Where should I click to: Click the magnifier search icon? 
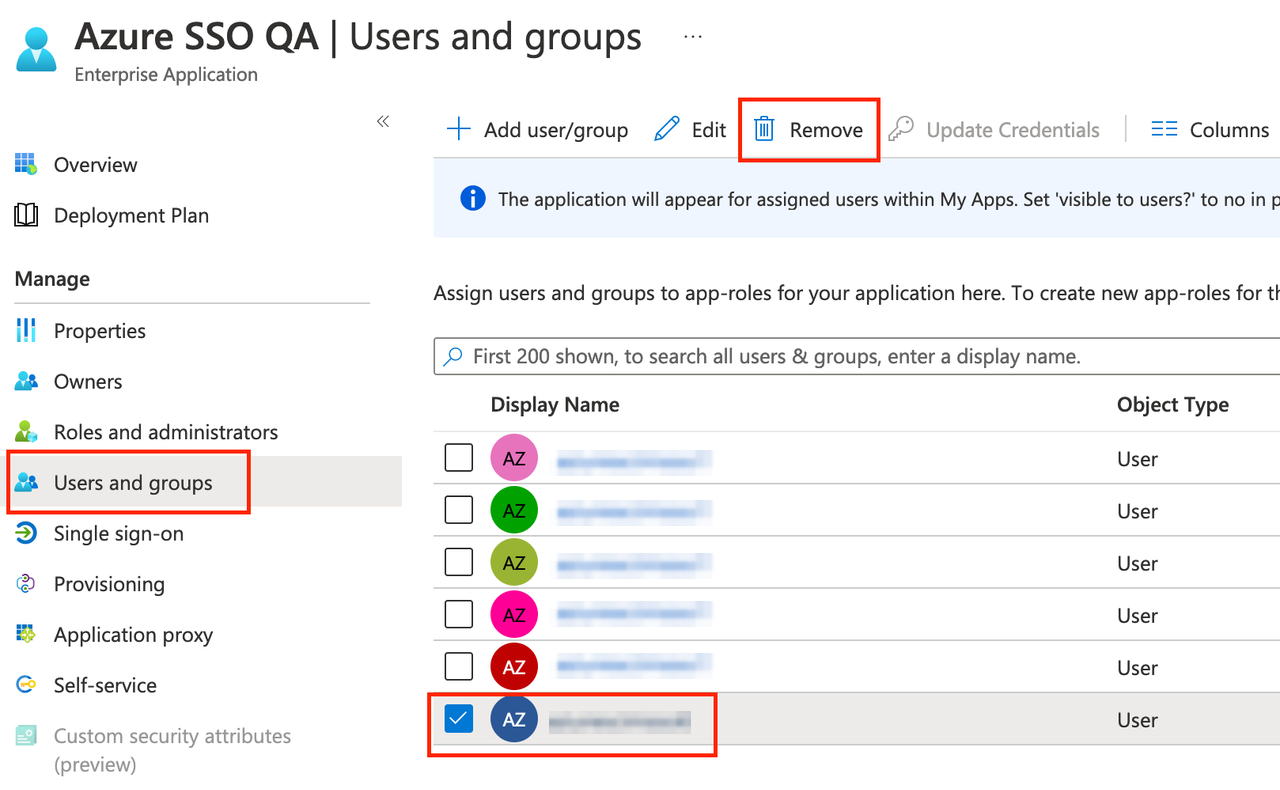pyautogui.click(x=453, y=356)
